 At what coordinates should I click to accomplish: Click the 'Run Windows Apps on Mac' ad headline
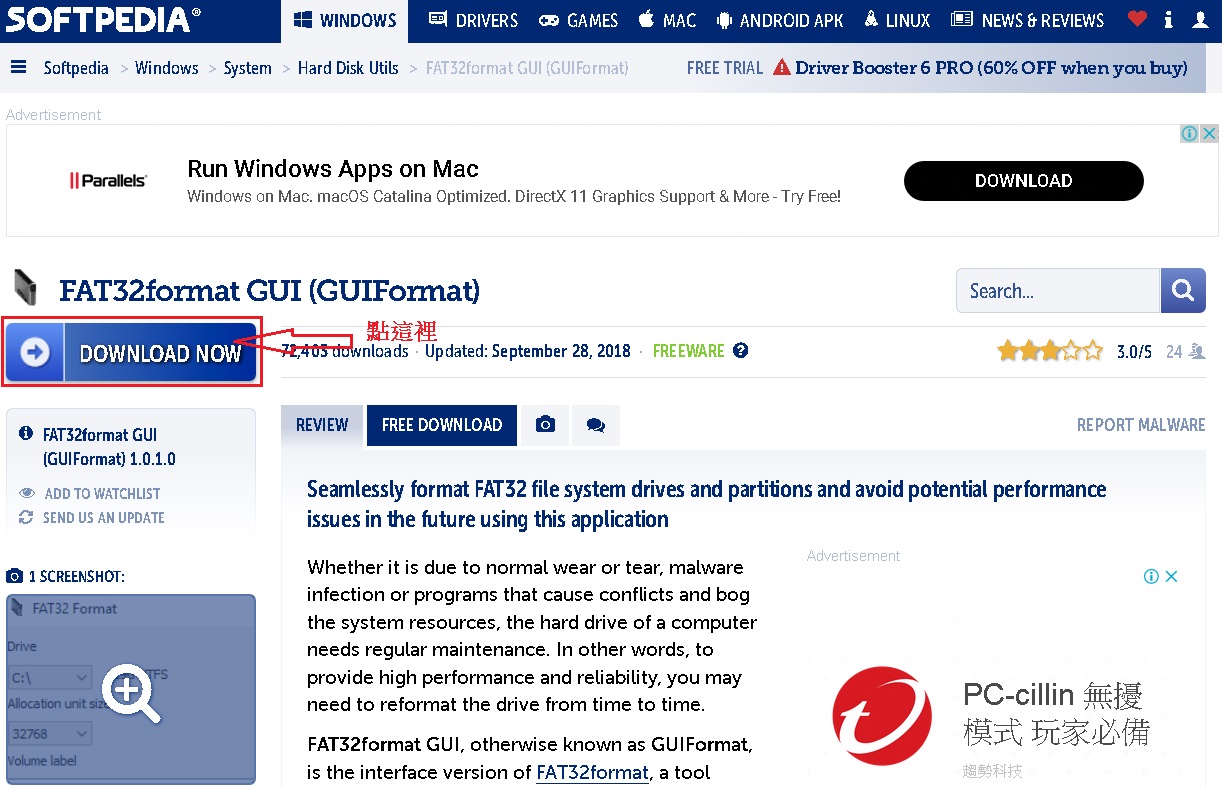click(333, 168)
